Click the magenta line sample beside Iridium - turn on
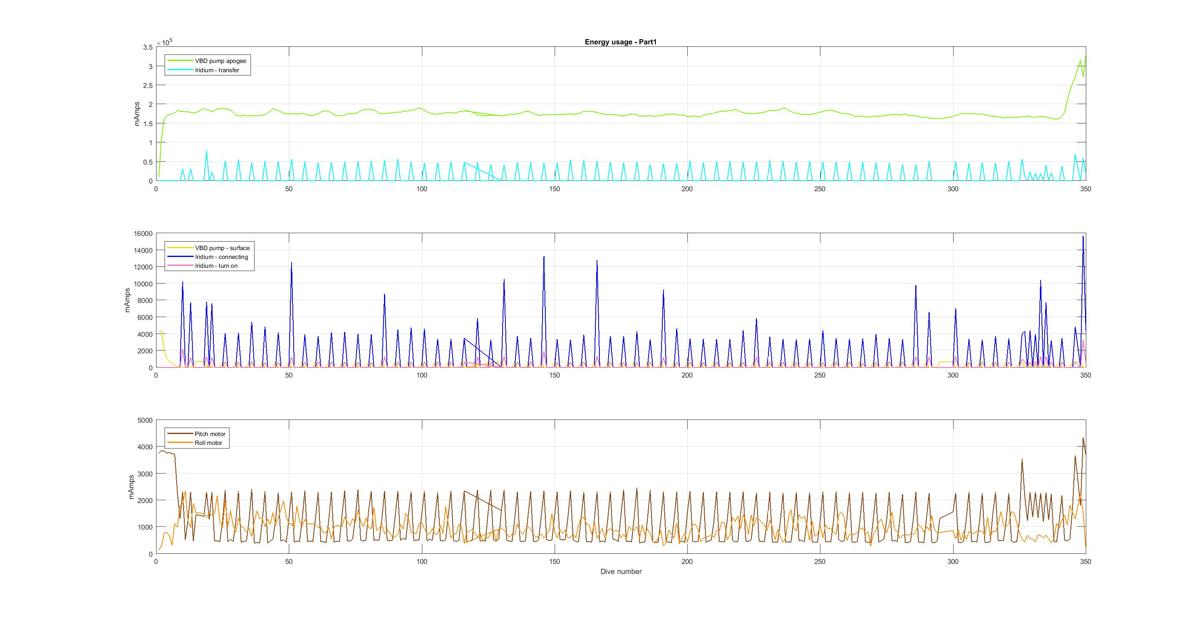Viewport: 1200px width, 622px height. [180, 265]
